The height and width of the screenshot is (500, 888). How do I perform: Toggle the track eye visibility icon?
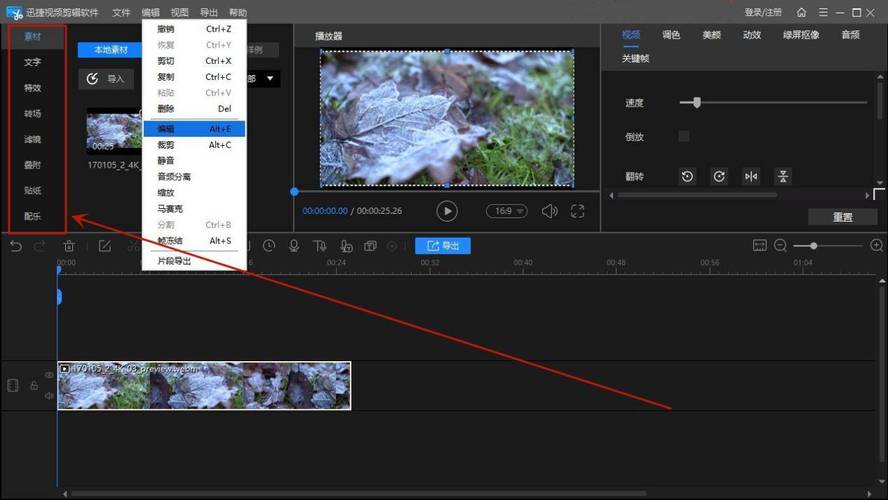[x=49, y=375]
